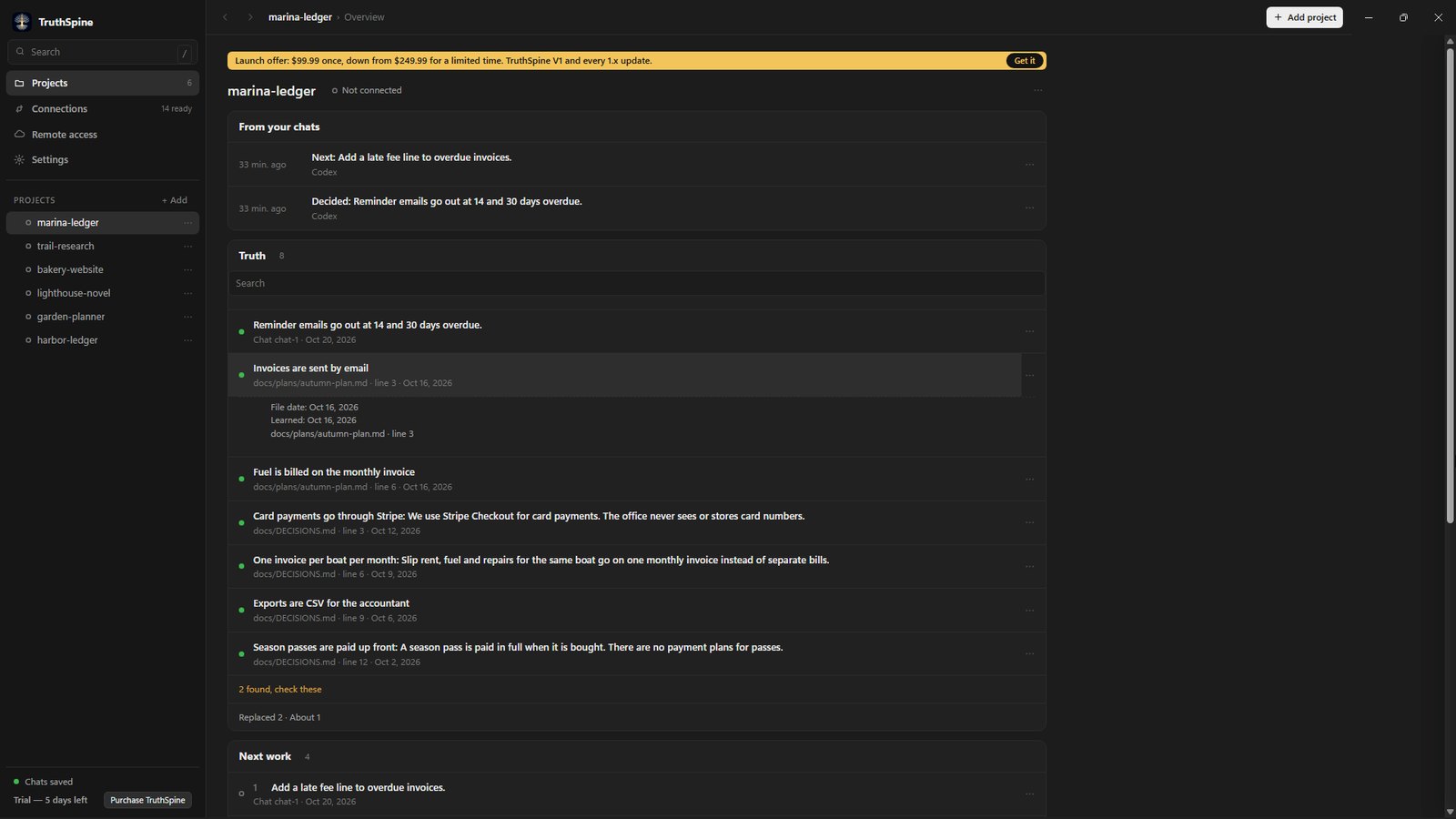Open options for 'Next: Add a late fee' chat

(x=1029, y=165)
